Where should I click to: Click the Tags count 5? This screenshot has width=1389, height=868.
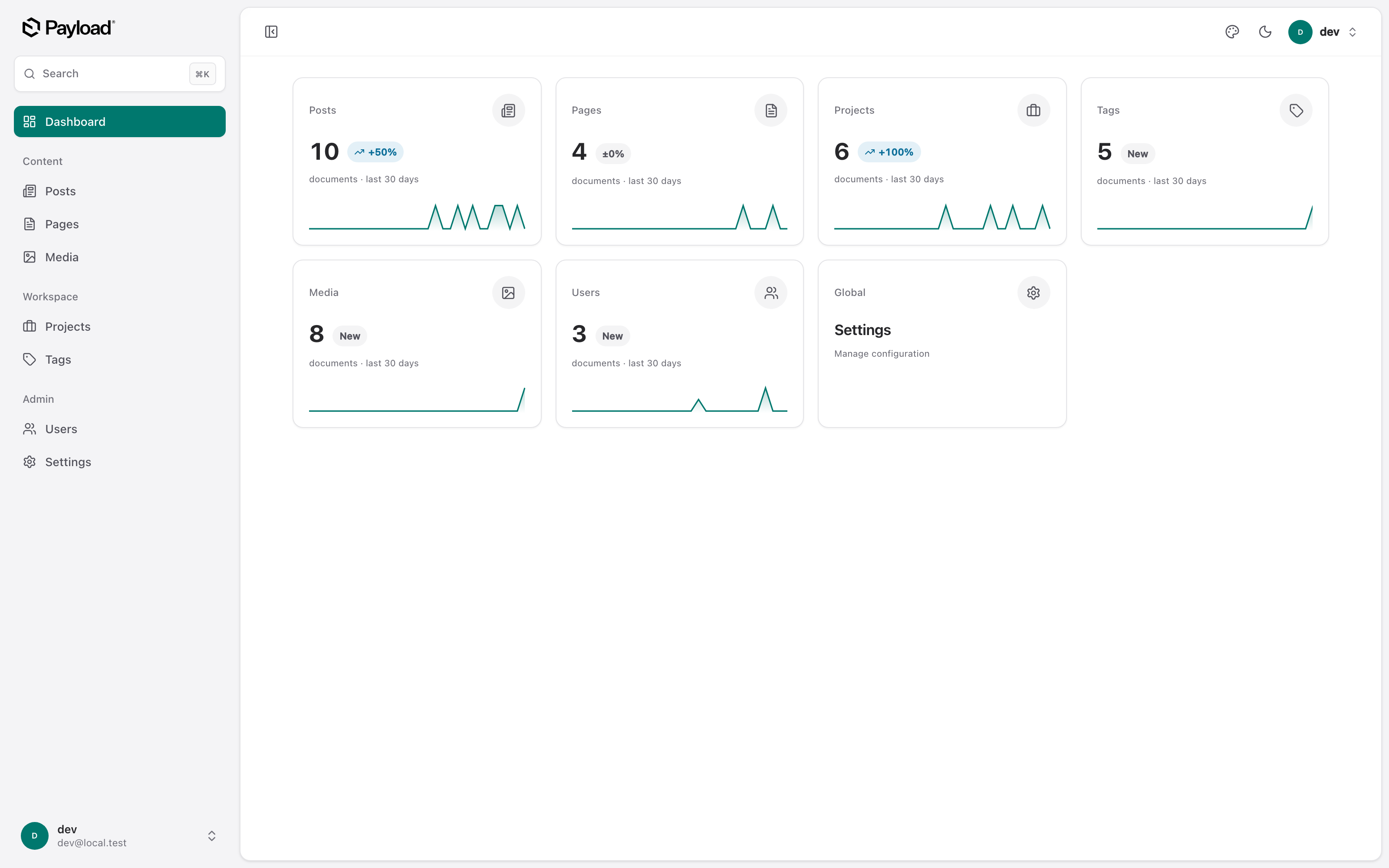[1104, 151]
